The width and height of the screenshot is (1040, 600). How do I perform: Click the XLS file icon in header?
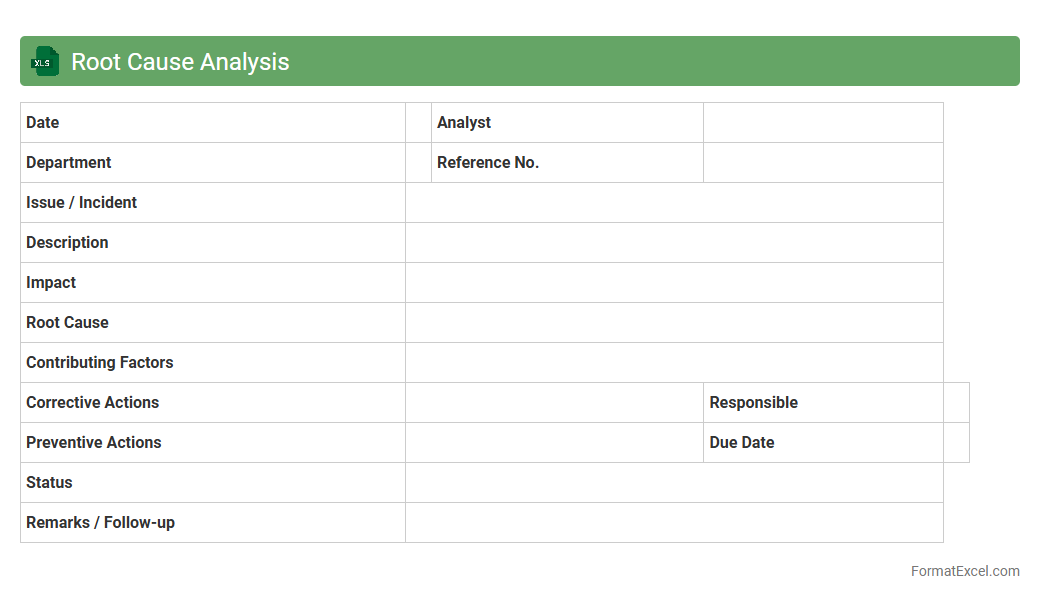coord(45,61)
